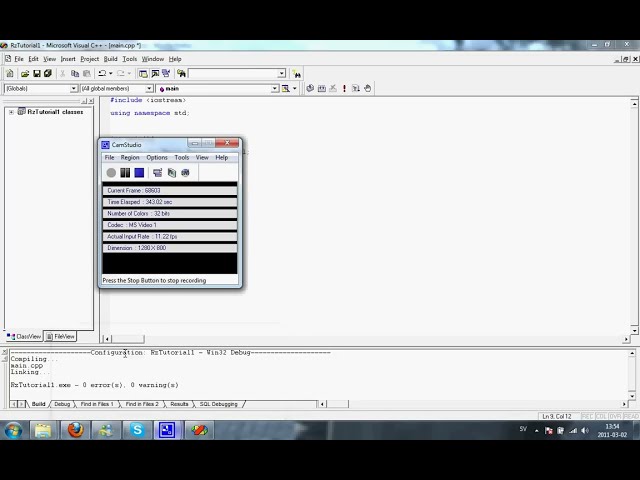Select the SQL Debugging output tab
The height and width of the screenshot is (480, 640).
[218, 404]
